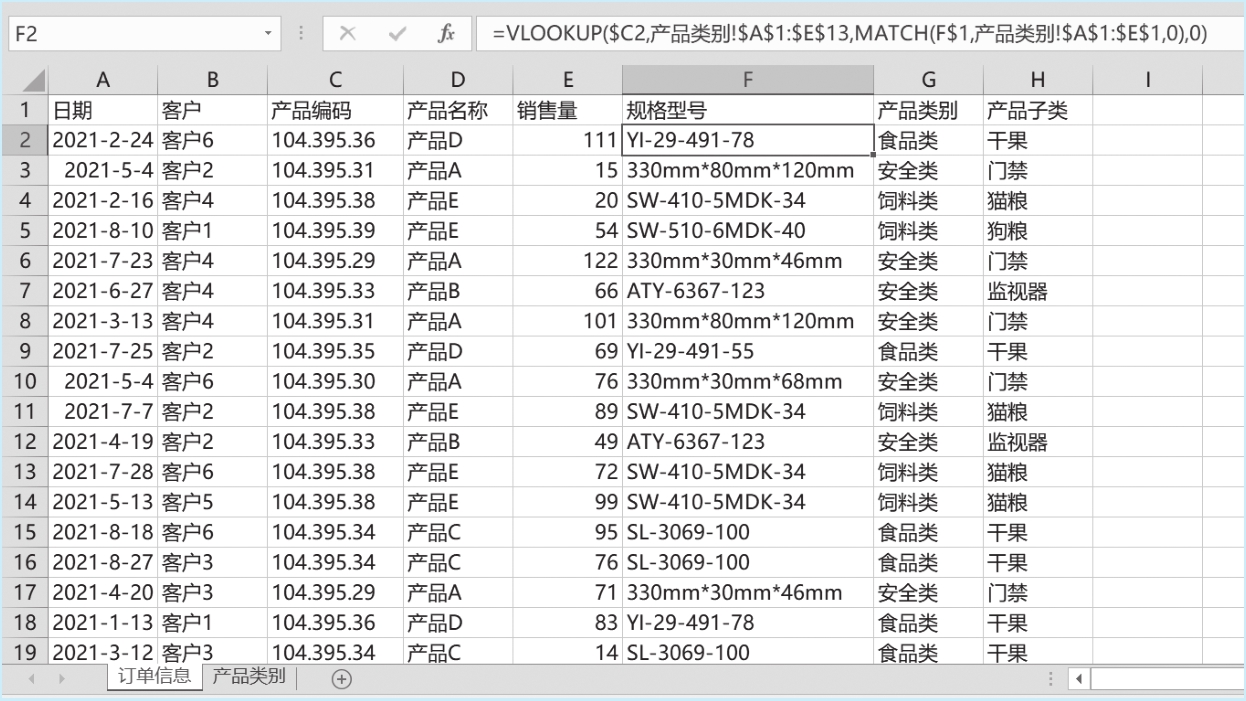Click the Select All corner triangle
This screenshot has width=1246, height=701.
(24, 81)
